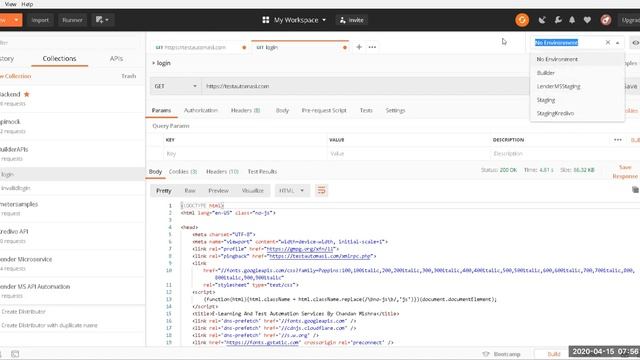
Task: Click the Upgrade button
Action: tap(629, 20)
